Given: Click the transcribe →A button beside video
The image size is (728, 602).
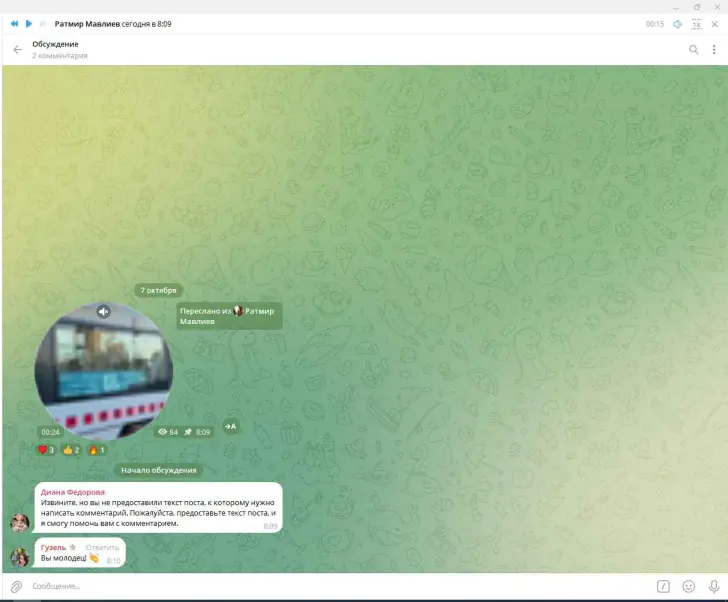Looking at the screenshot, I should [230, 426].
